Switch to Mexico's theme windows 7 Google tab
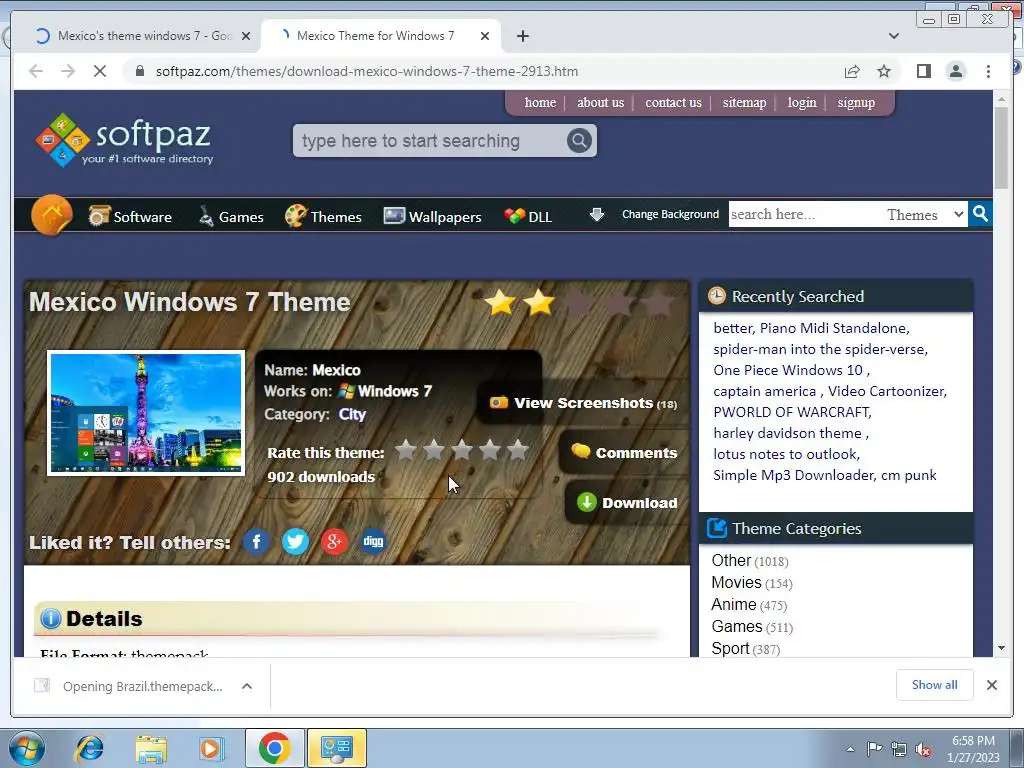The width and height of the screenshot is (1024, 768). coord(142,36)
